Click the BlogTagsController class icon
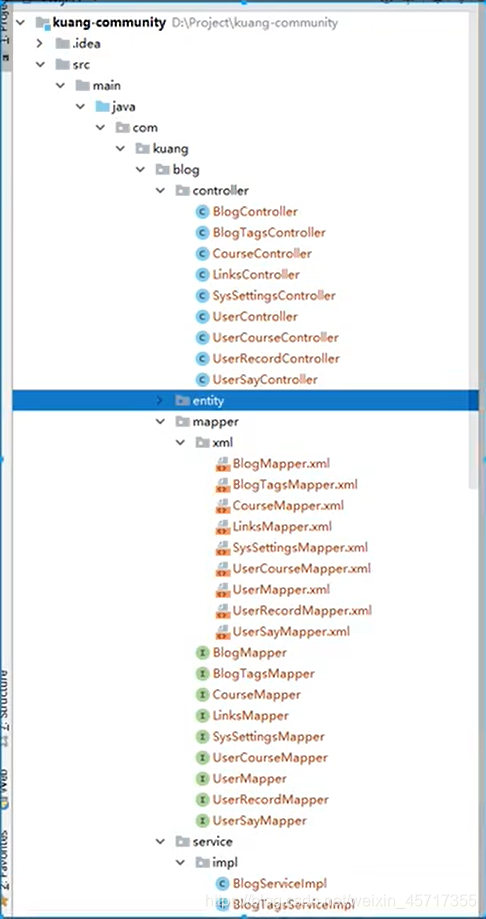Viewport: 486px width, 919px height. [202, 233]
